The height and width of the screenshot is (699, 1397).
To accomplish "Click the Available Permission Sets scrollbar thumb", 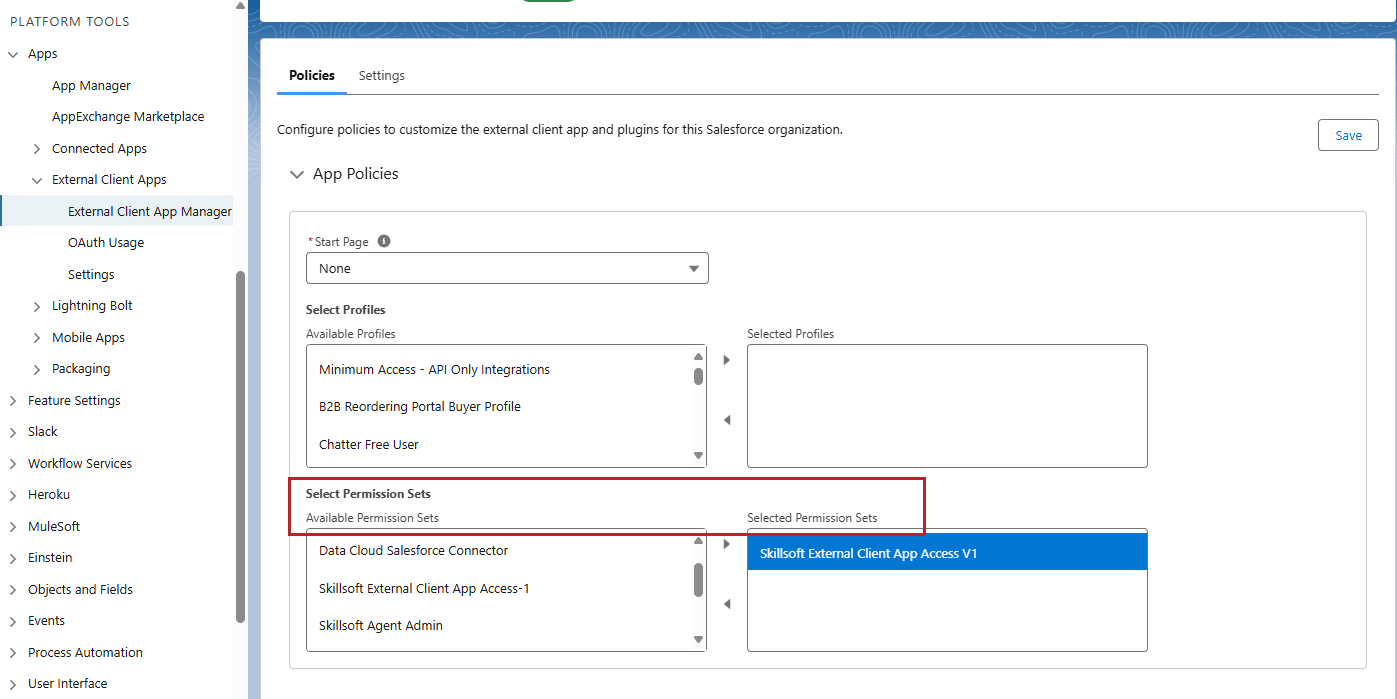I will 698,579.
